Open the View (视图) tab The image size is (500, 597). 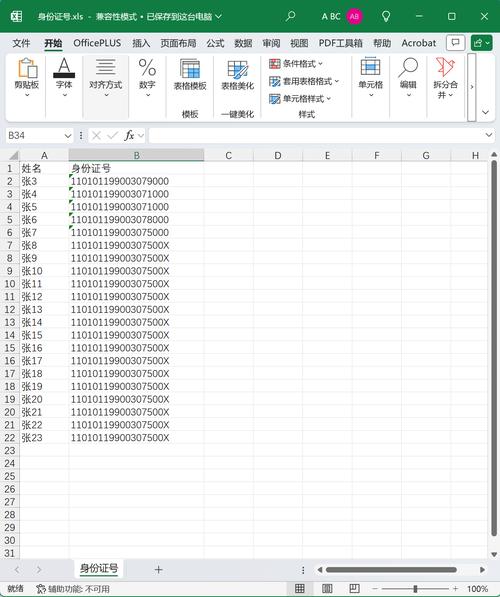[x=299, y=43]
